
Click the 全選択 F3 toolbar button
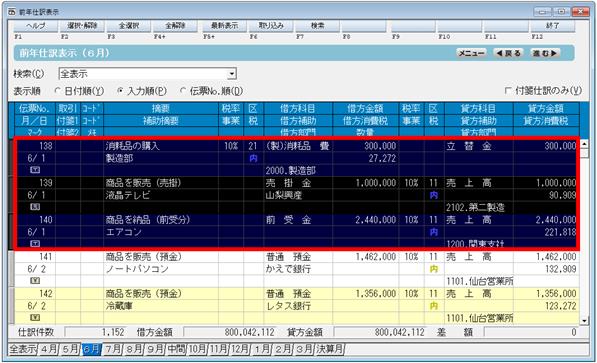tap(129, 26)
